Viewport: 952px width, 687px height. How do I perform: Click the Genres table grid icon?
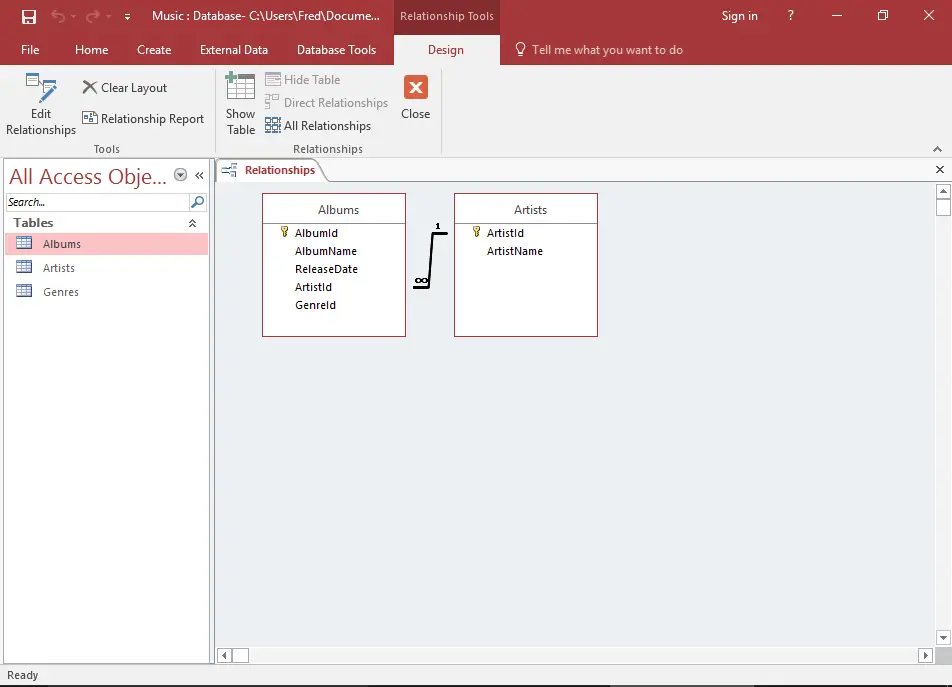click(x=24, y=291)
